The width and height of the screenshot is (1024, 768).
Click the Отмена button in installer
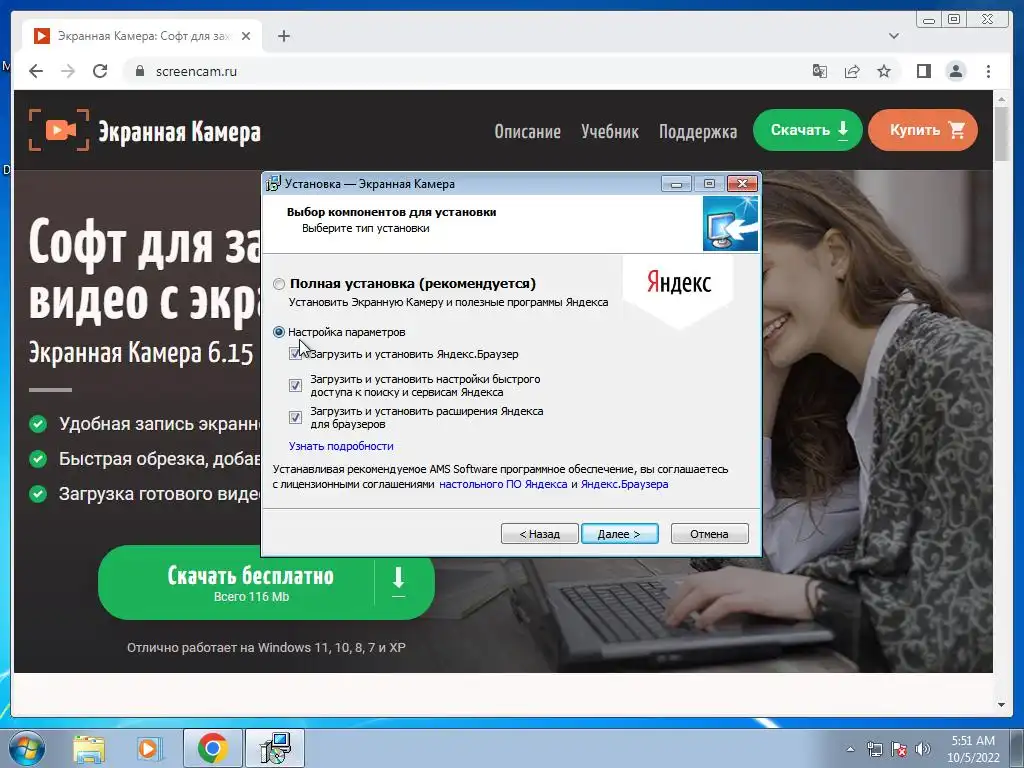(709, 534)
